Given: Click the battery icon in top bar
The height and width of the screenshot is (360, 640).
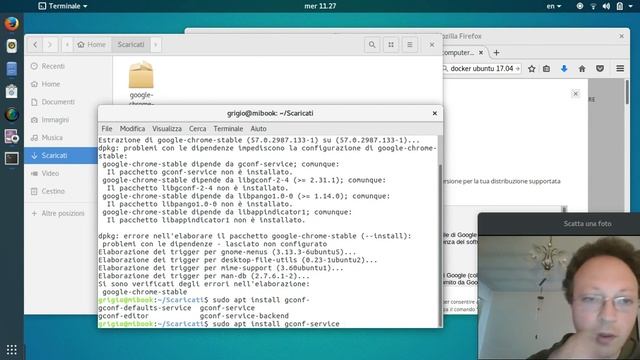Looking at the screenshot, I should [620, 6].
